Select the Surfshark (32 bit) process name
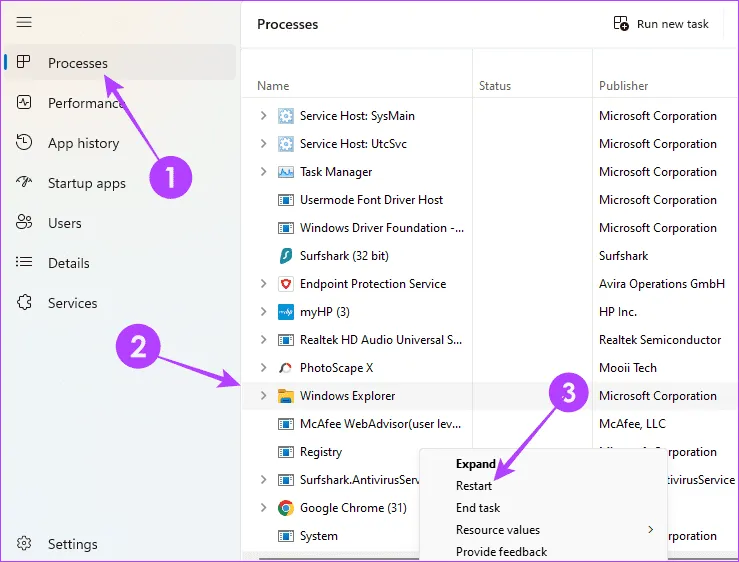The width and height of the screenshot is (739, 562). click(344, 256)
